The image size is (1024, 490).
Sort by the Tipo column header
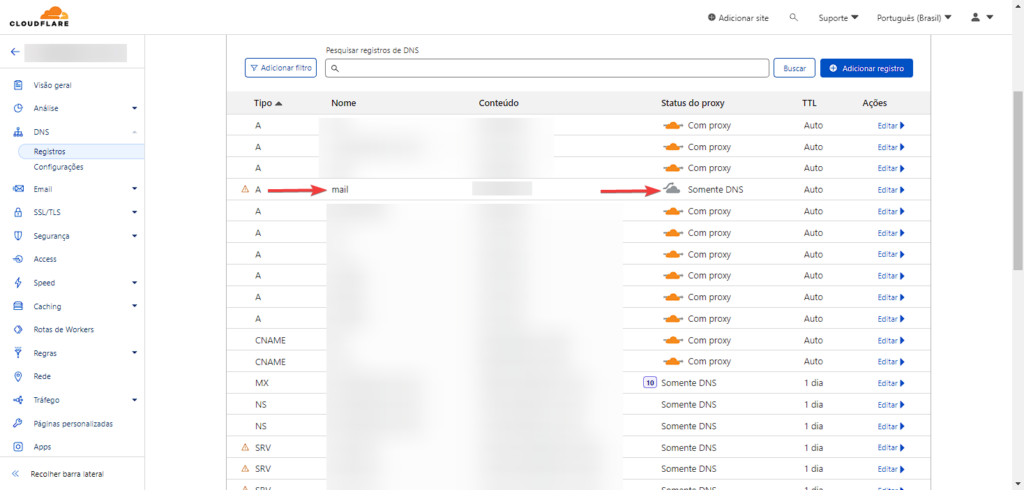click(x=268, y=103)
